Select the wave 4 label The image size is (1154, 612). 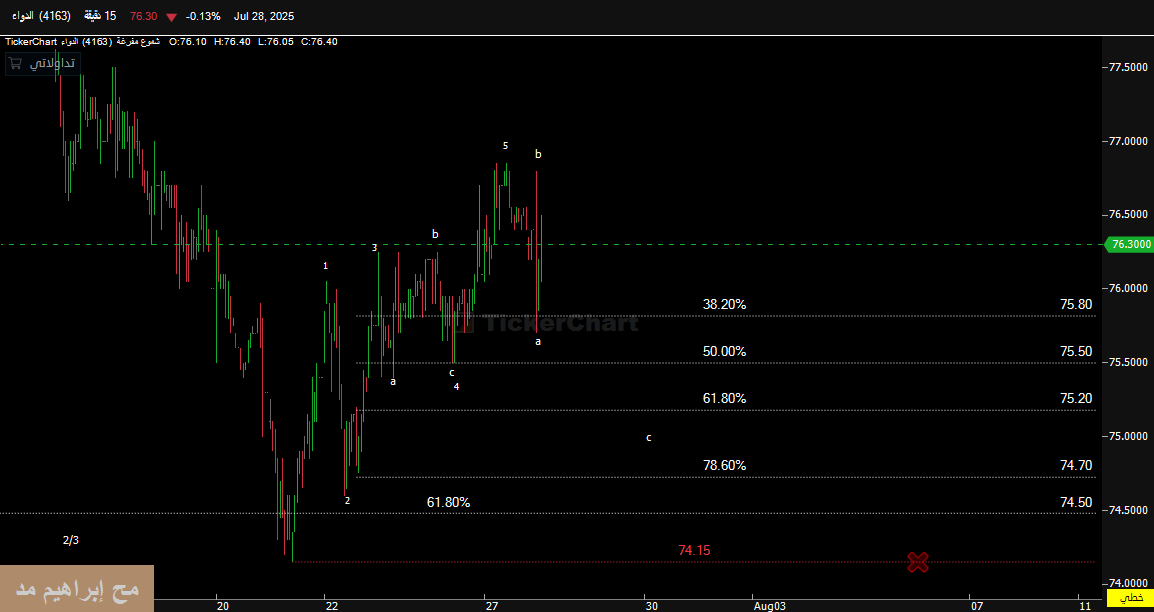456,387
